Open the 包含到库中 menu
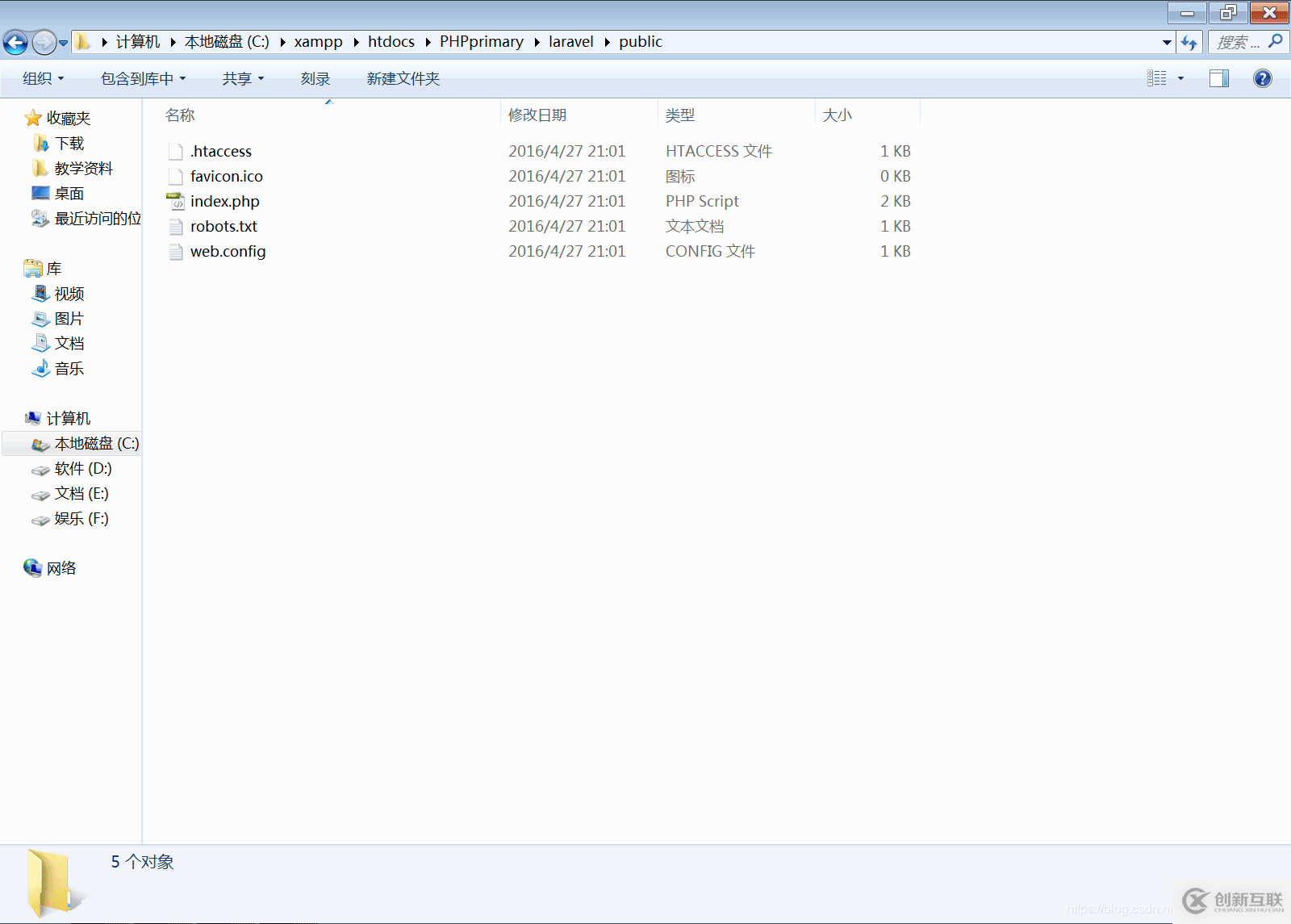 (143, 78)
